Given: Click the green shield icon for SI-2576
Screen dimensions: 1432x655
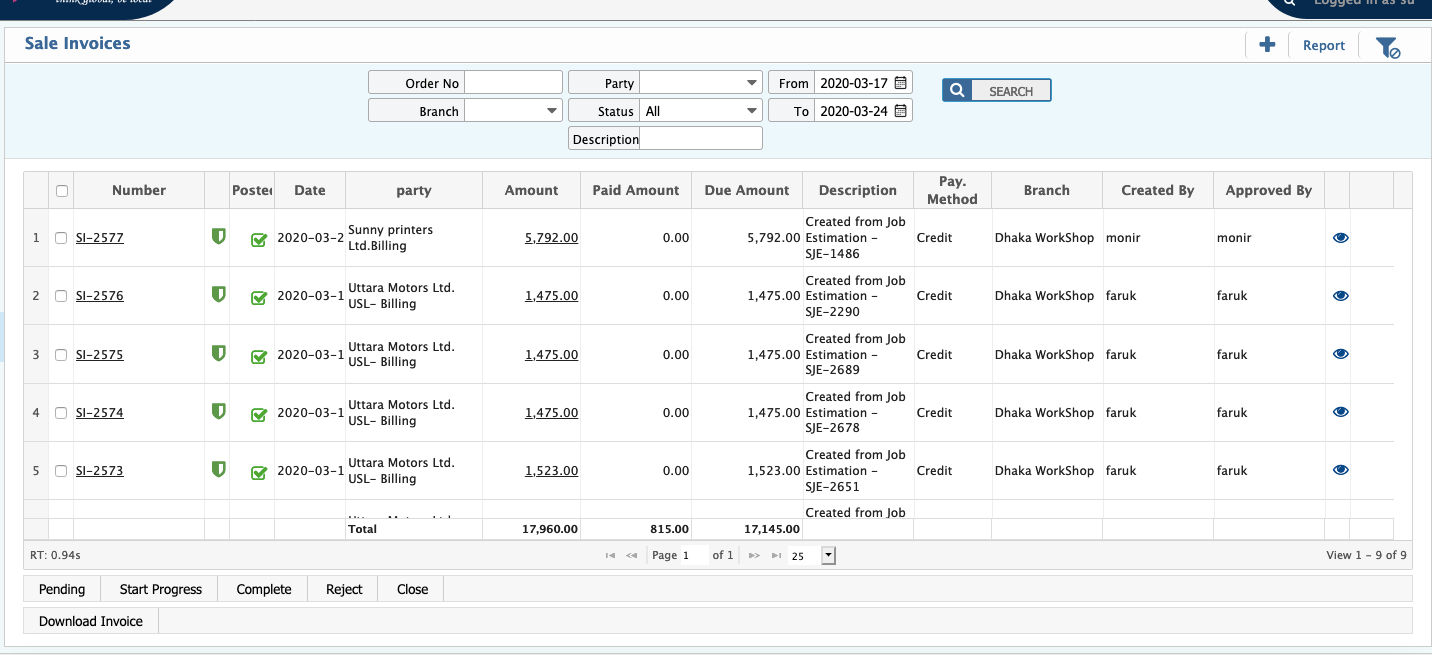Looking at the screenshot, I should click(217, 295).
